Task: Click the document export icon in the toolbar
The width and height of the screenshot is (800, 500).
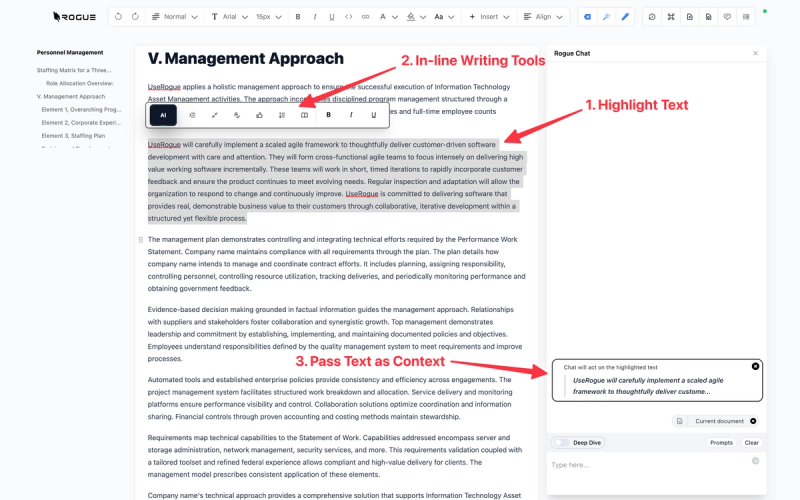Action: tap(690, 17)
